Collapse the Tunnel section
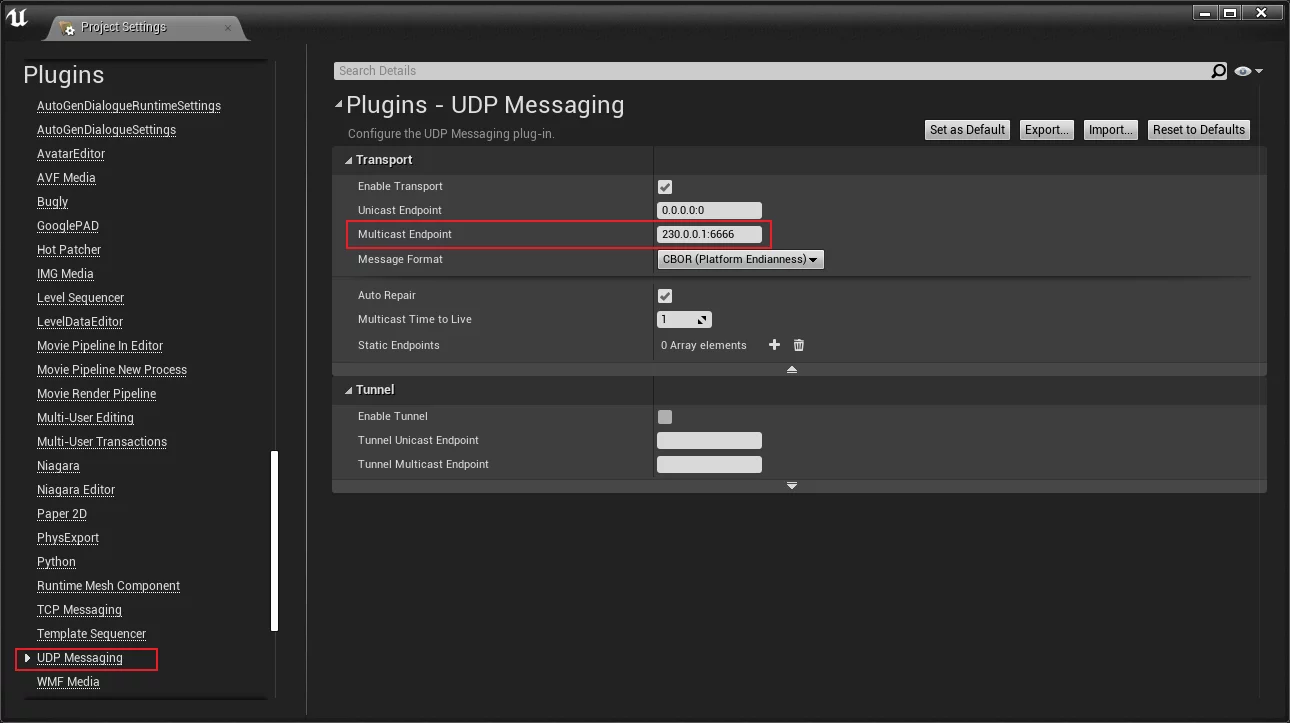This screenshot has height=723, width=1290. [349, 390]
